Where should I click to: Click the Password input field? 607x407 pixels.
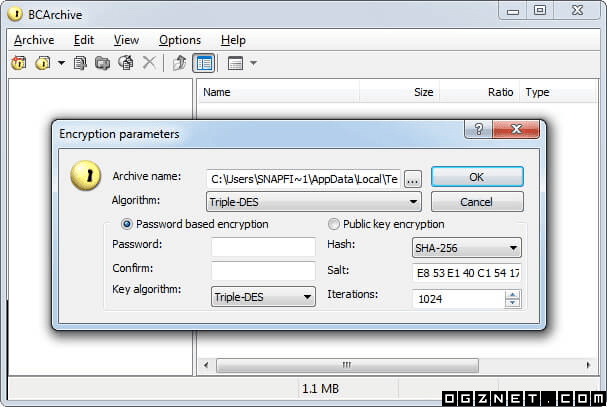263,246
